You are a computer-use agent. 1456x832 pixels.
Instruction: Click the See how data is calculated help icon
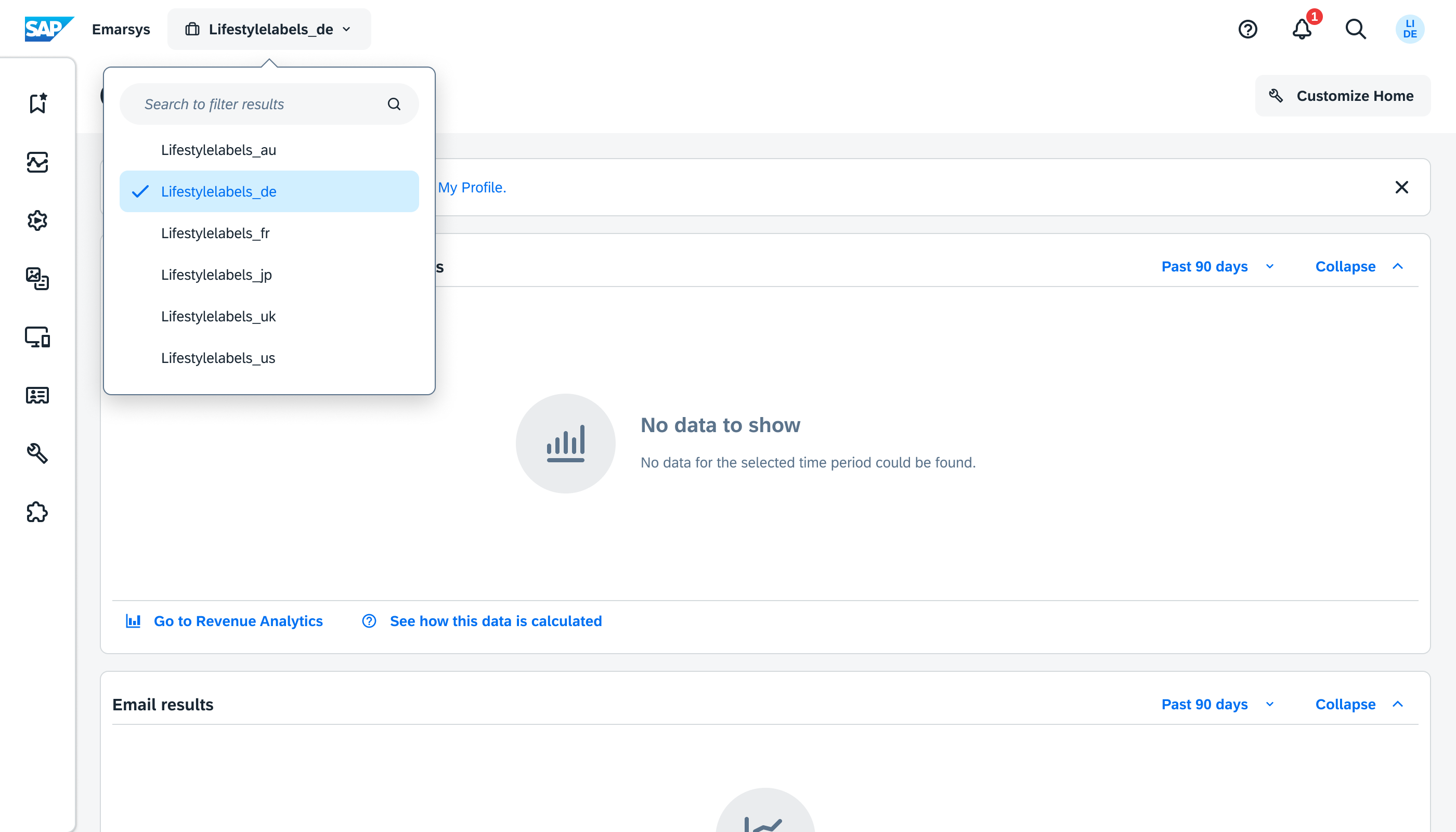pyautogui.click(x=369, y=621)
